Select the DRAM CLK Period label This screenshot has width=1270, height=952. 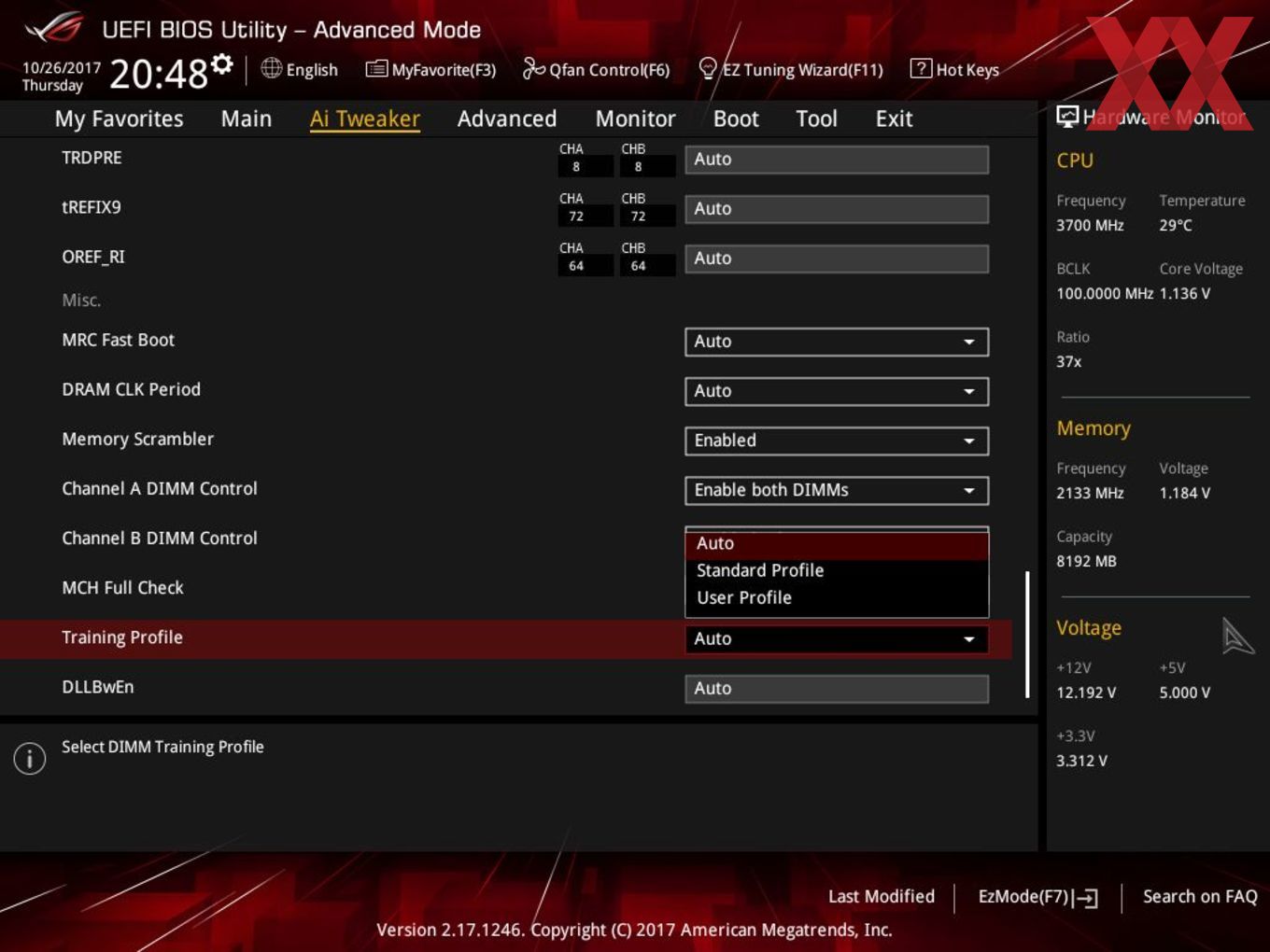click(x=131, y=390)
